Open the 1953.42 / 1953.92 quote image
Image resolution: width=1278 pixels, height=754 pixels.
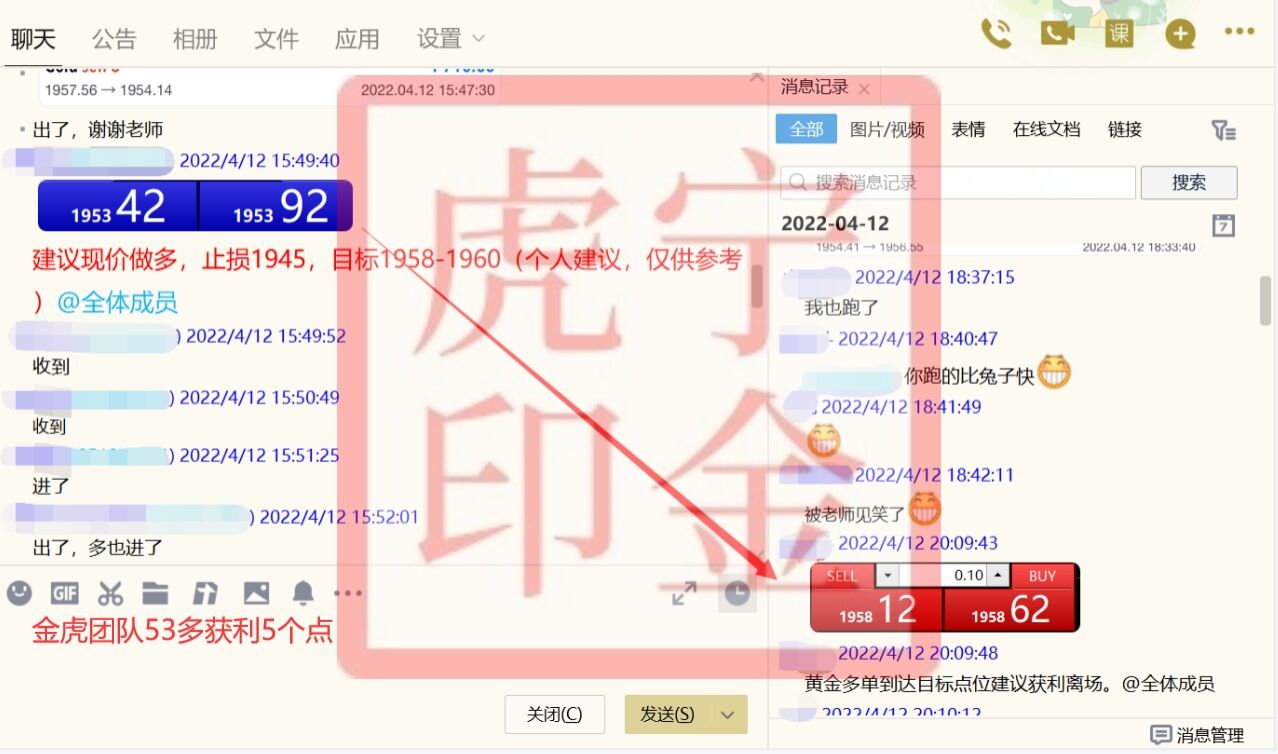[195, 205]
